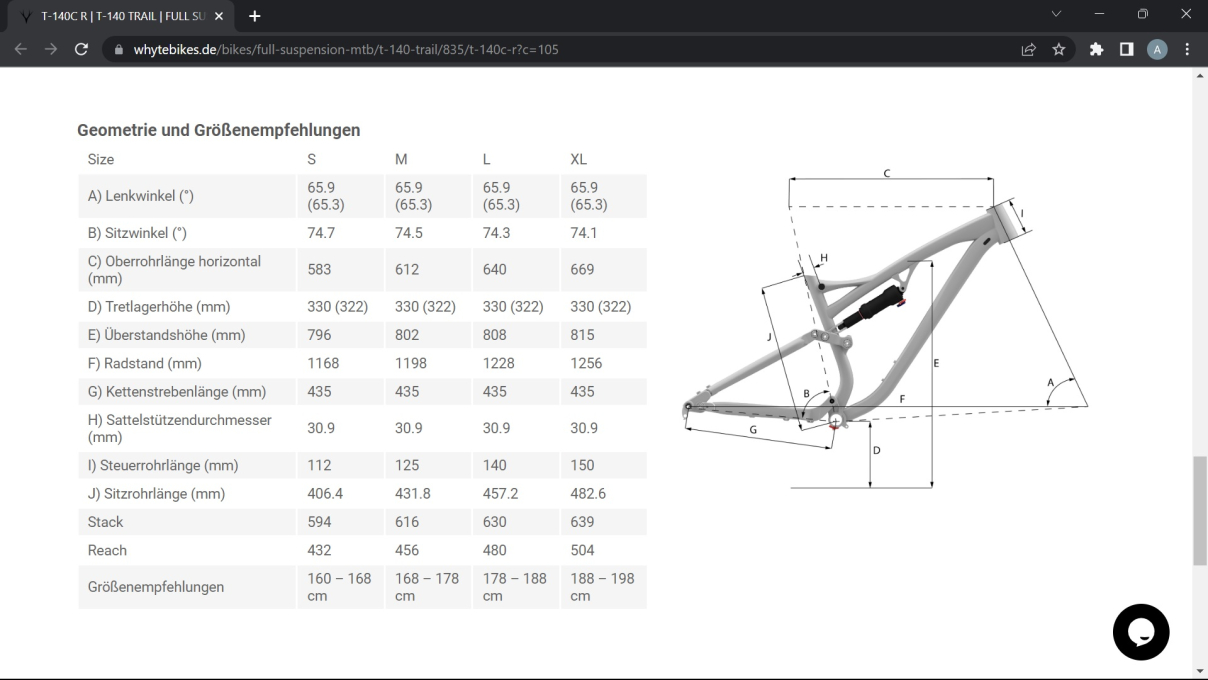
Task: Click Stack value '639'
Action: (x=582, y=522)
